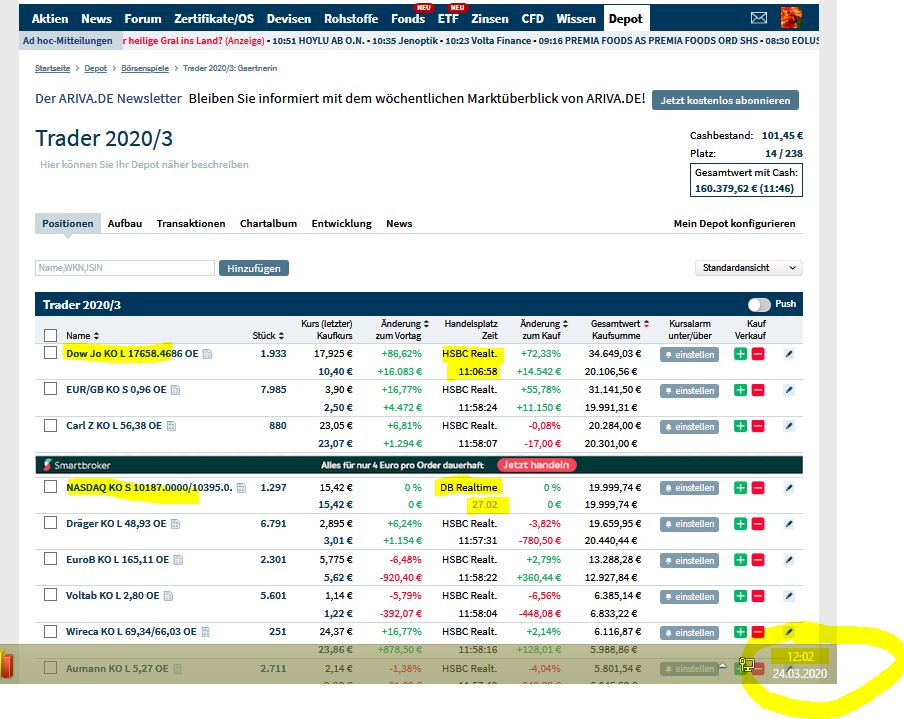Image resolution: width=904 pixels, height=719 pixels.
Task: Open the Wireca KO L 69,34/66,03 OE position
Action: tap(131, 631)
